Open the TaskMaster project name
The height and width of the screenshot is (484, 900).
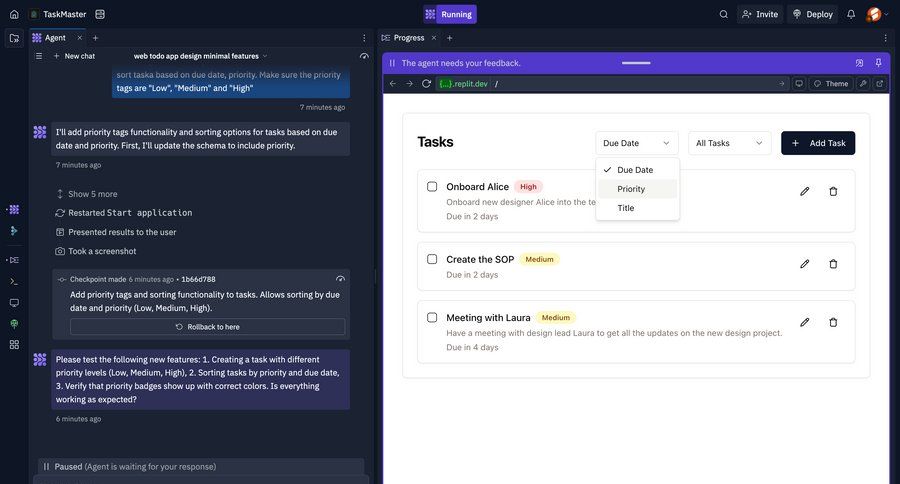click(64, 14)
